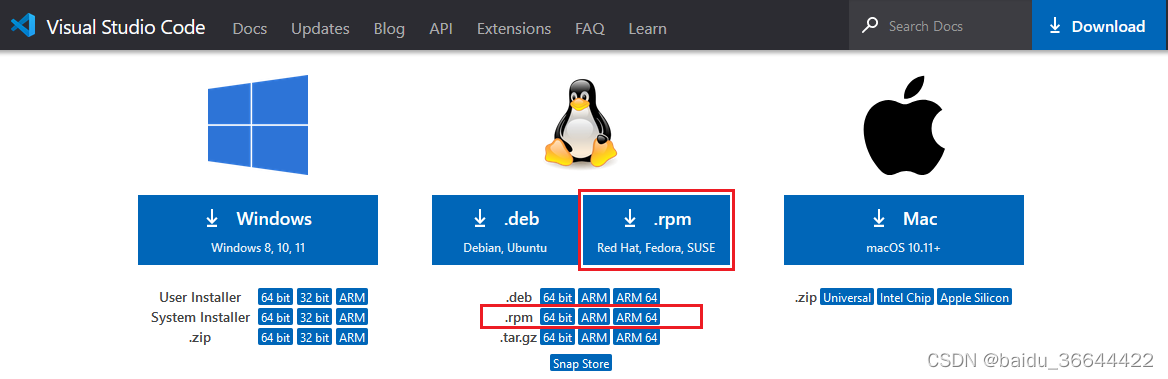
Task: Select System Installer 32 bit
Action: [x=314, y=317]
